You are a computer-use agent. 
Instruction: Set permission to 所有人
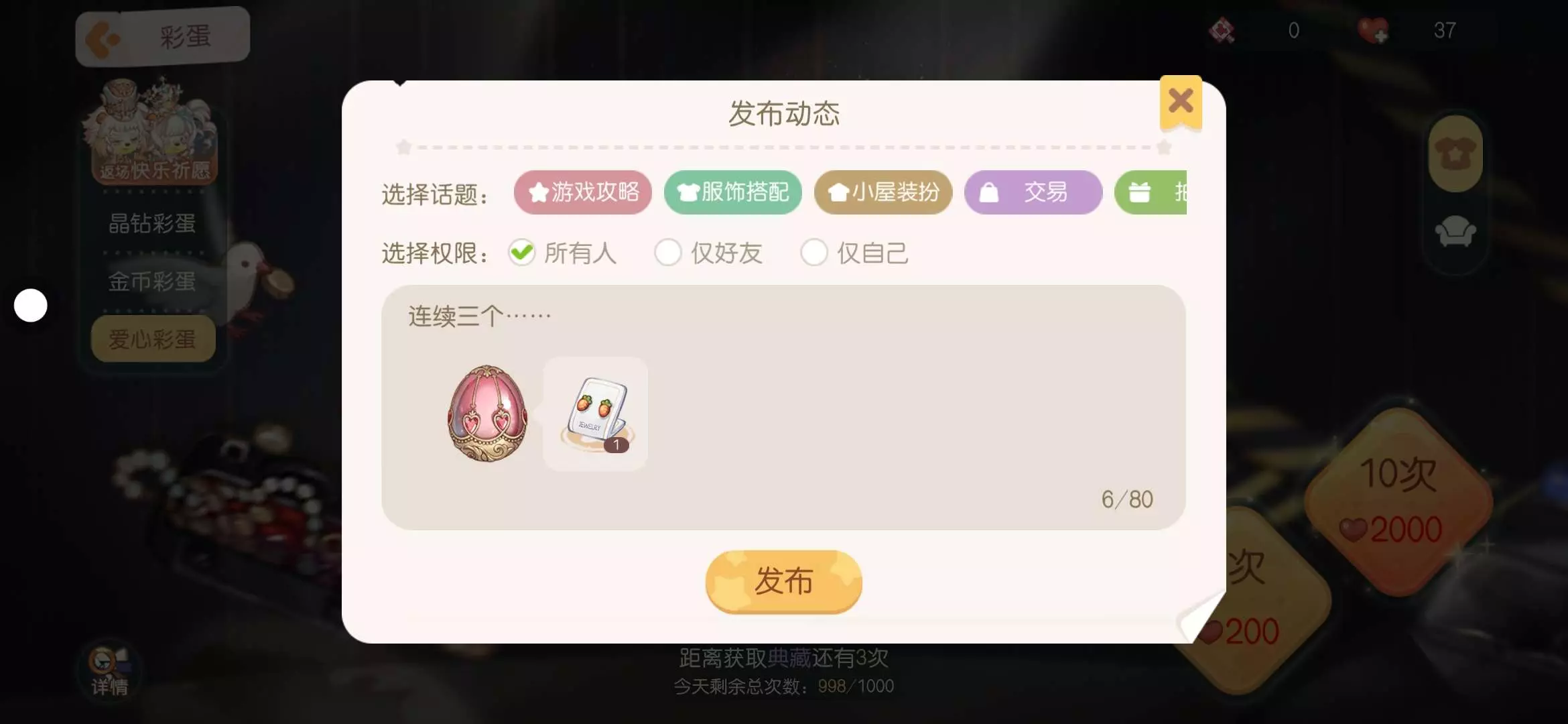coord(562,253)
